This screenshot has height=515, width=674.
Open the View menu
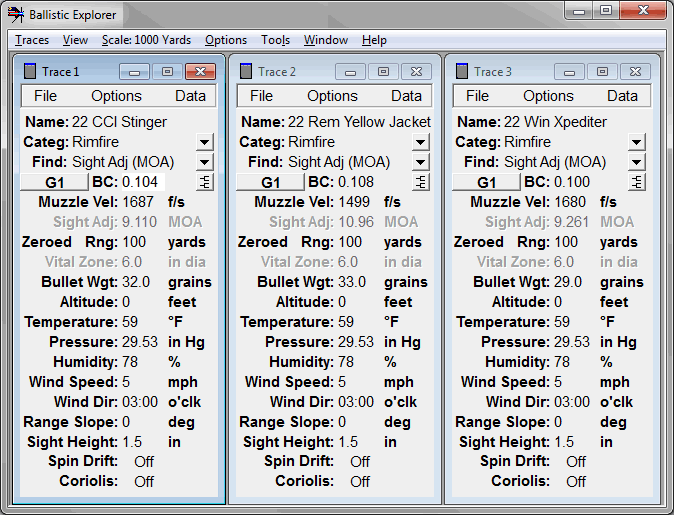pos(76,40)
